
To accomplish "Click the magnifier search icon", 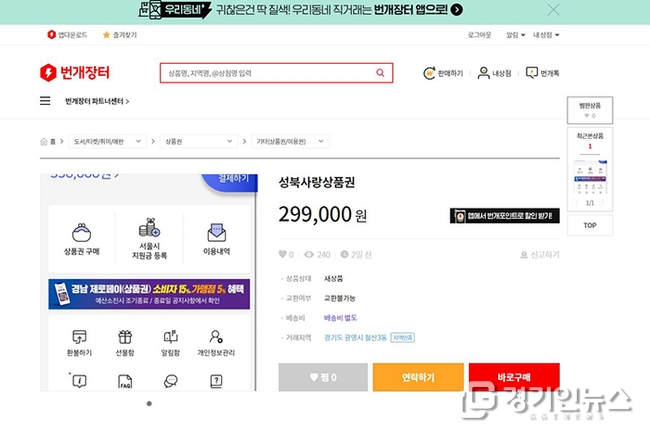I will 380,73.
